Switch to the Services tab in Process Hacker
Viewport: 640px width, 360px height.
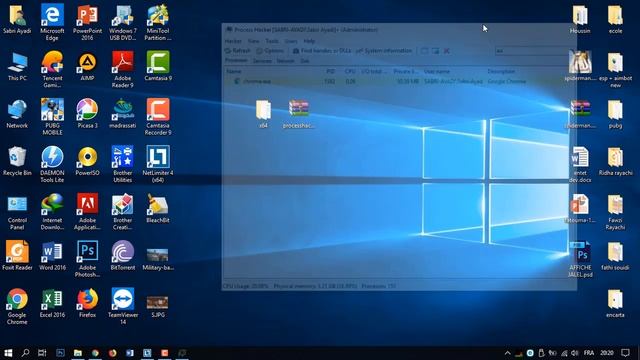click(262, 61)
